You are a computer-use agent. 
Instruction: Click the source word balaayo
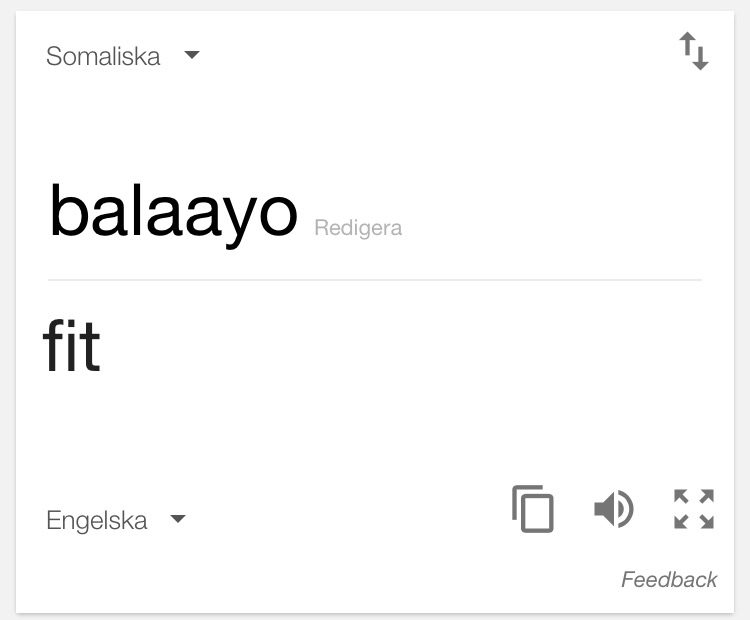tap(174, 214)
